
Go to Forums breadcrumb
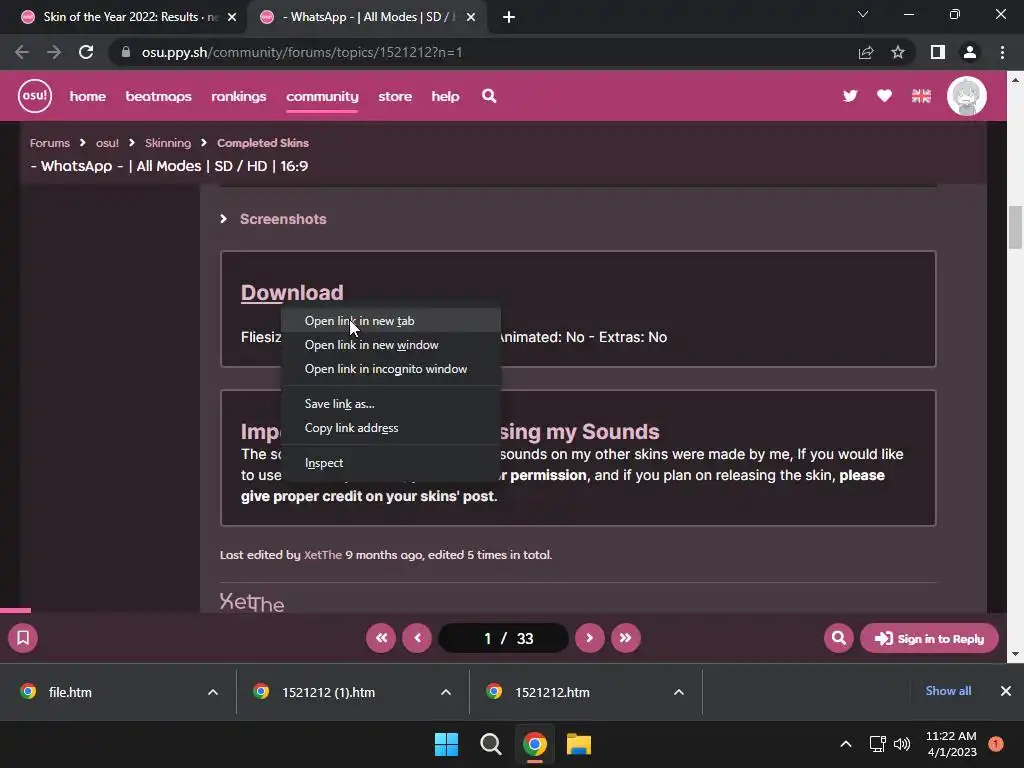pyautogui.click(x=50, y=142)
